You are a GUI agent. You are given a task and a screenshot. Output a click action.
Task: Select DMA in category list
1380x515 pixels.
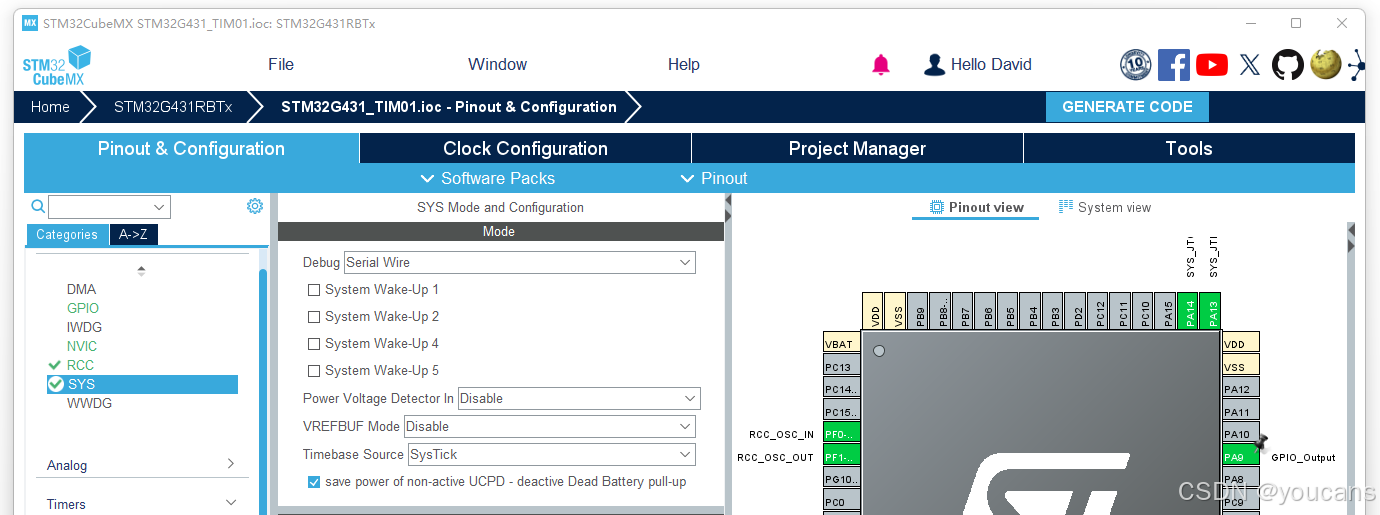tap(81, 289)
